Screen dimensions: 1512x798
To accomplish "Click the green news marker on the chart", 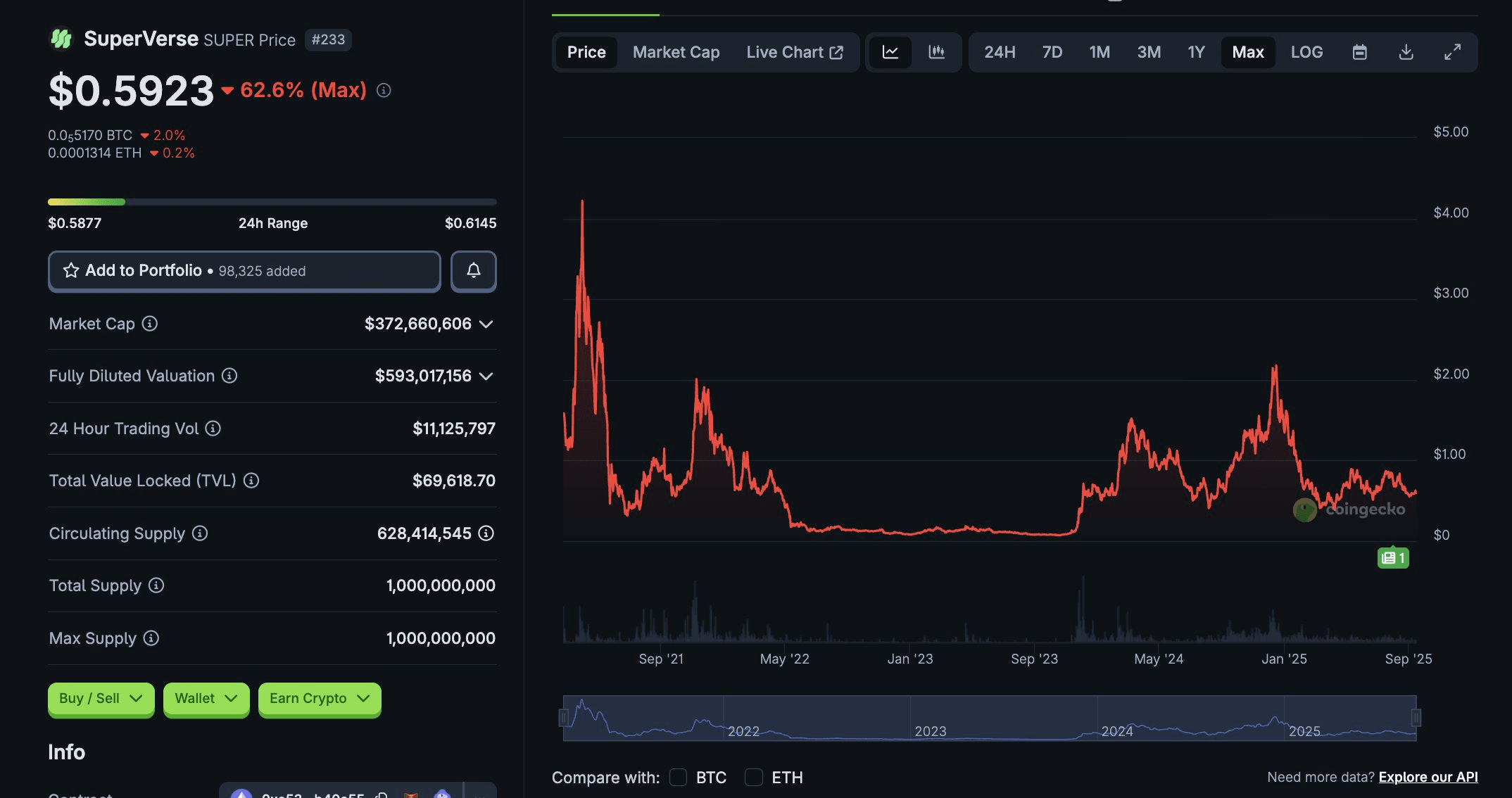I will [x=1393, y=558].
